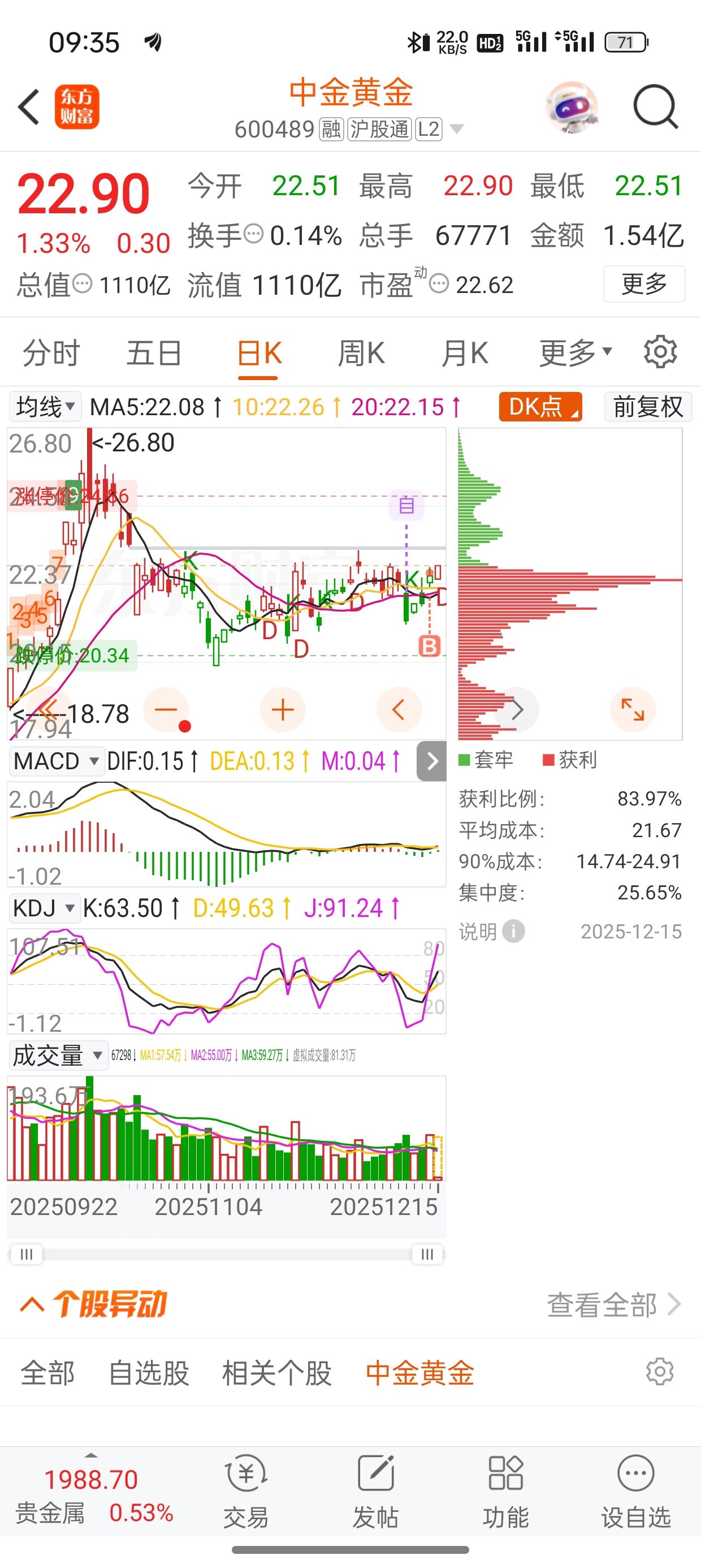Tap the 获利比例 83.97% value

click(x=650, y=799)
